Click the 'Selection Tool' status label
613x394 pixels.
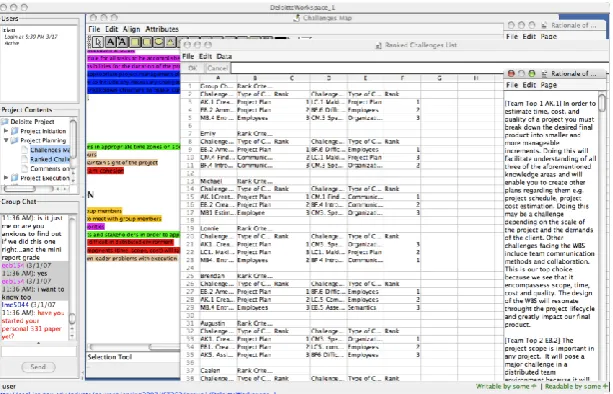tap(110, 357)
